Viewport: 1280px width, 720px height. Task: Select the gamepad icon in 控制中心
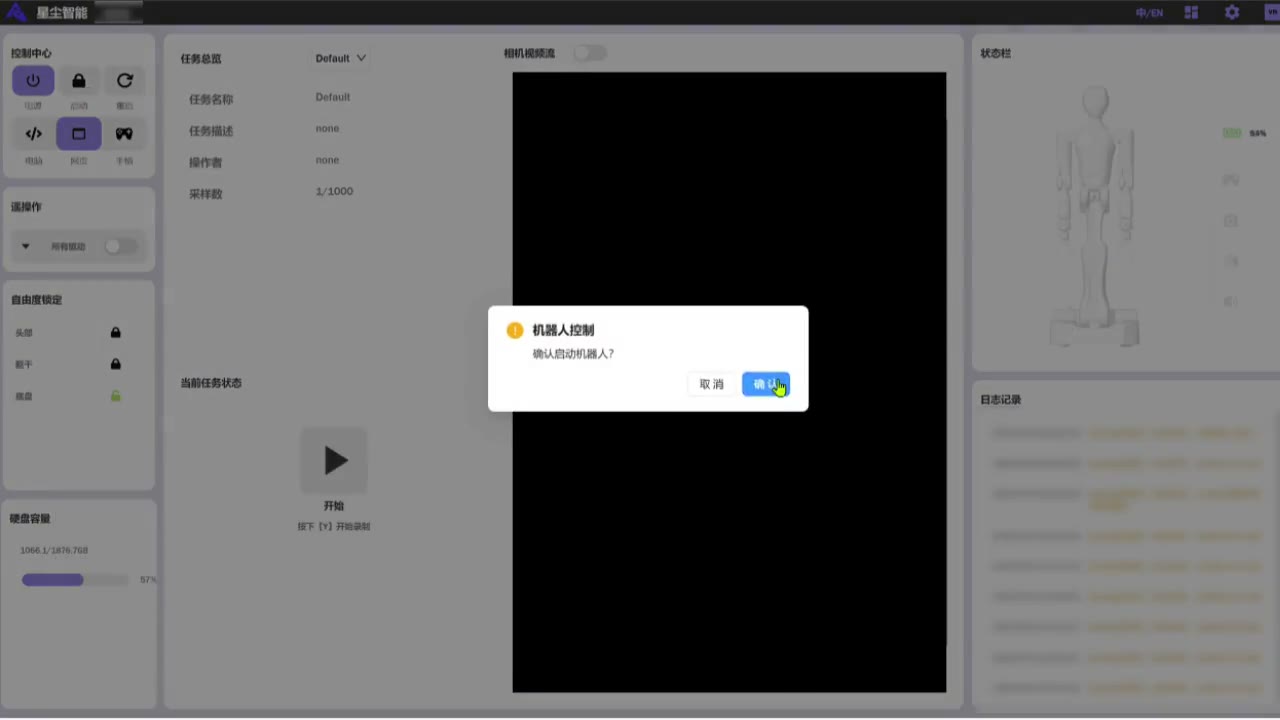124,134
